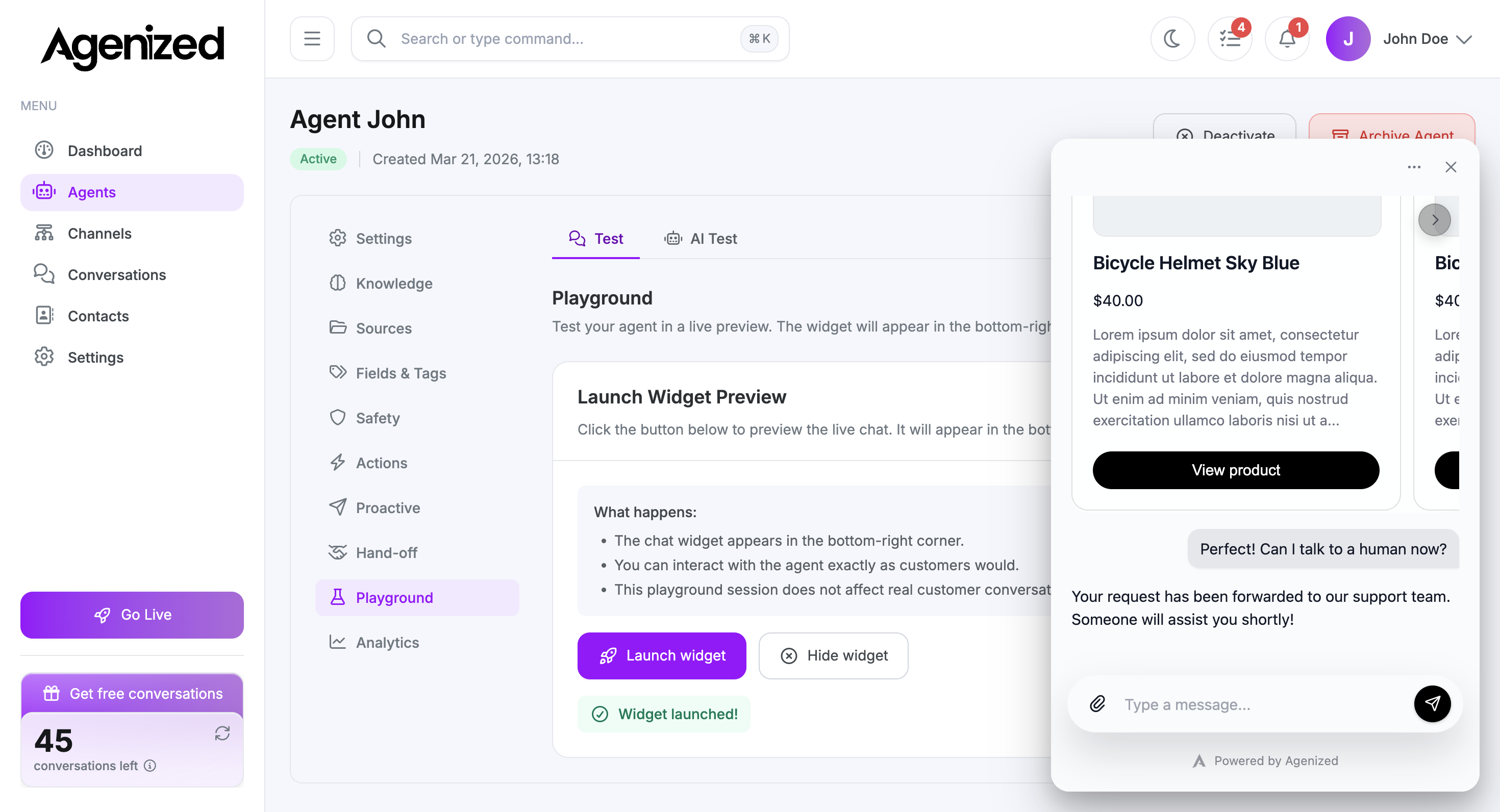Viewport: 1500px width, 812px height.
Task: Click the info icon beside conversations left
Action: coord(150,766)
